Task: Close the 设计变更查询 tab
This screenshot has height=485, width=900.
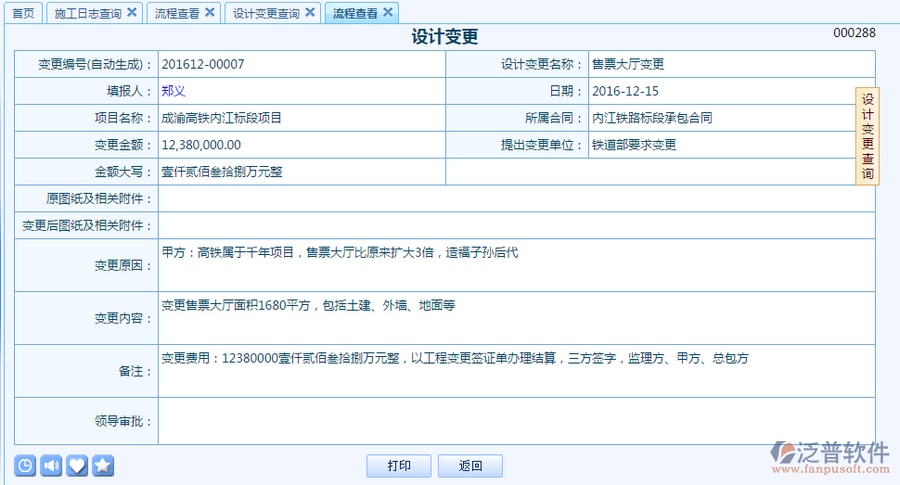Action: tap(309, 12)
